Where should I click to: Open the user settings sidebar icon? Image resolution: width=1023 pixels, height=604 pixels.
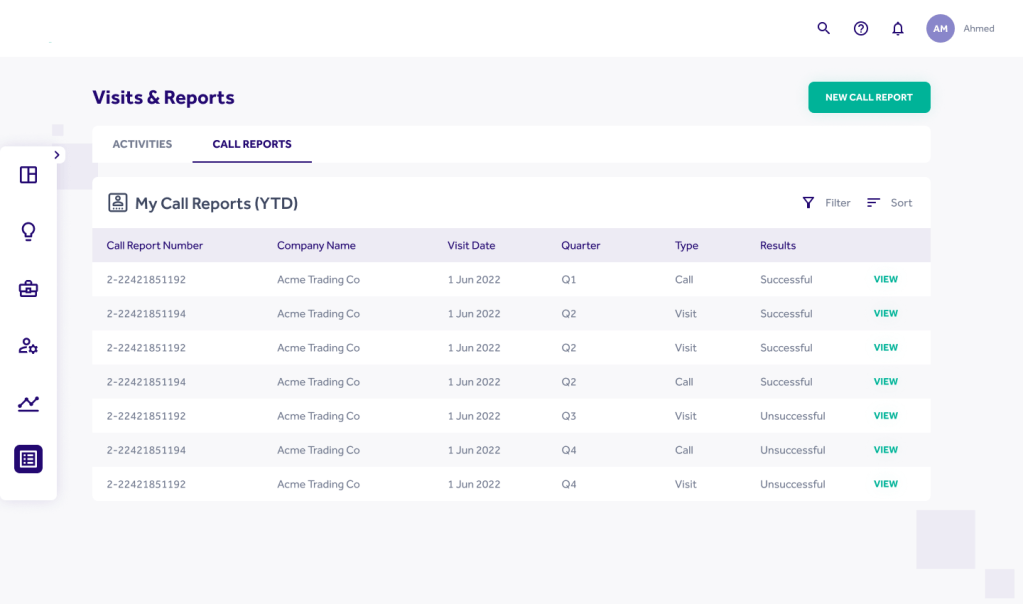(x=28, y=346)
